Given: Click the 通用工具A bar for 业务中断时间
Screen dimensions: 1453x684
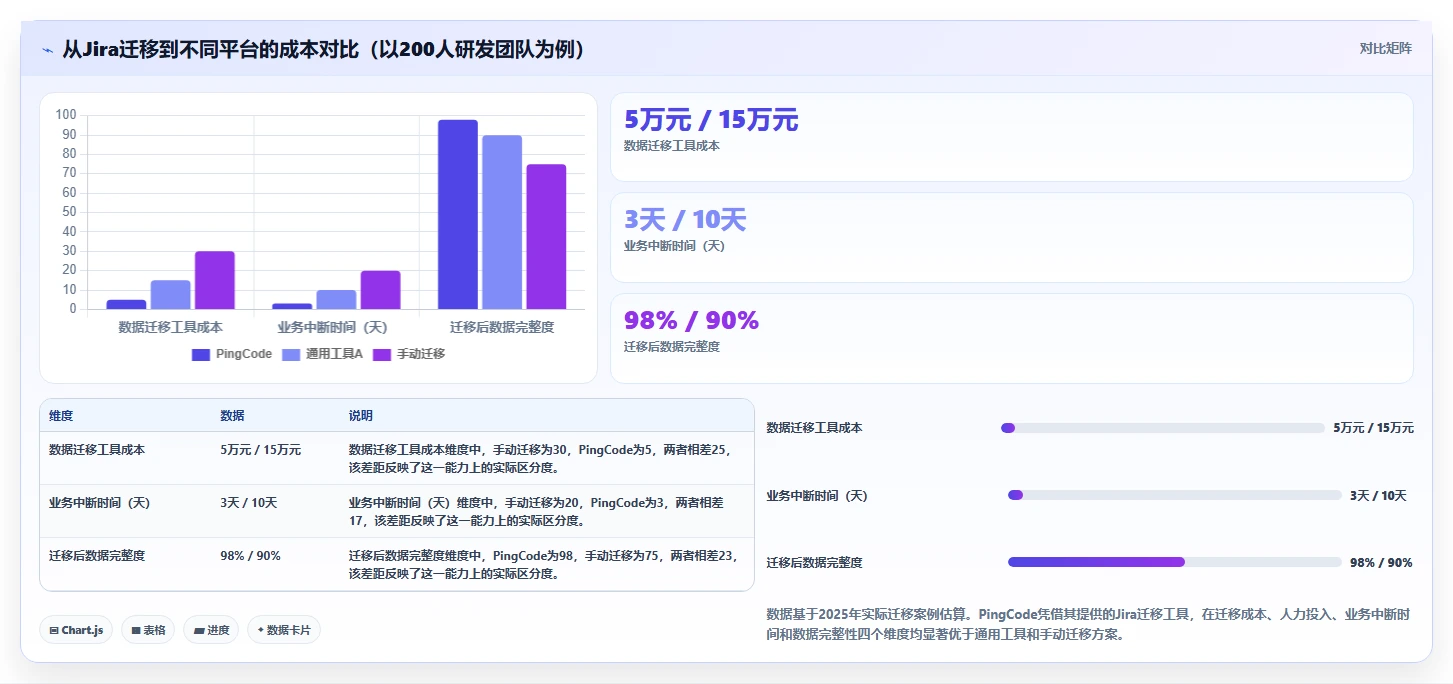Looking at the screenshot, I should [337, 299].
